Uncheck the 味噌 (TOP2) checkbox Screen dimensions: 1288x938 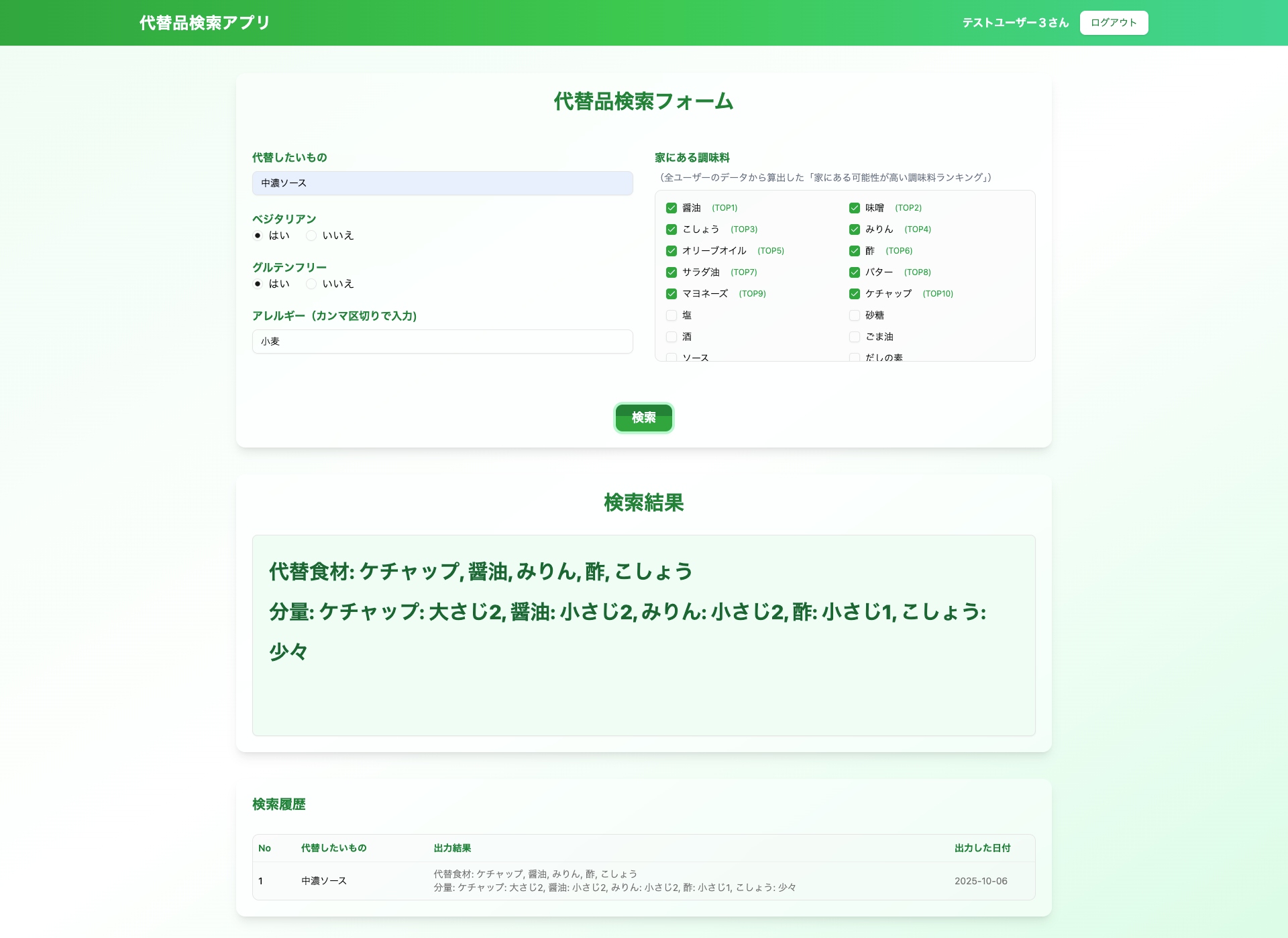click(855, 208)
